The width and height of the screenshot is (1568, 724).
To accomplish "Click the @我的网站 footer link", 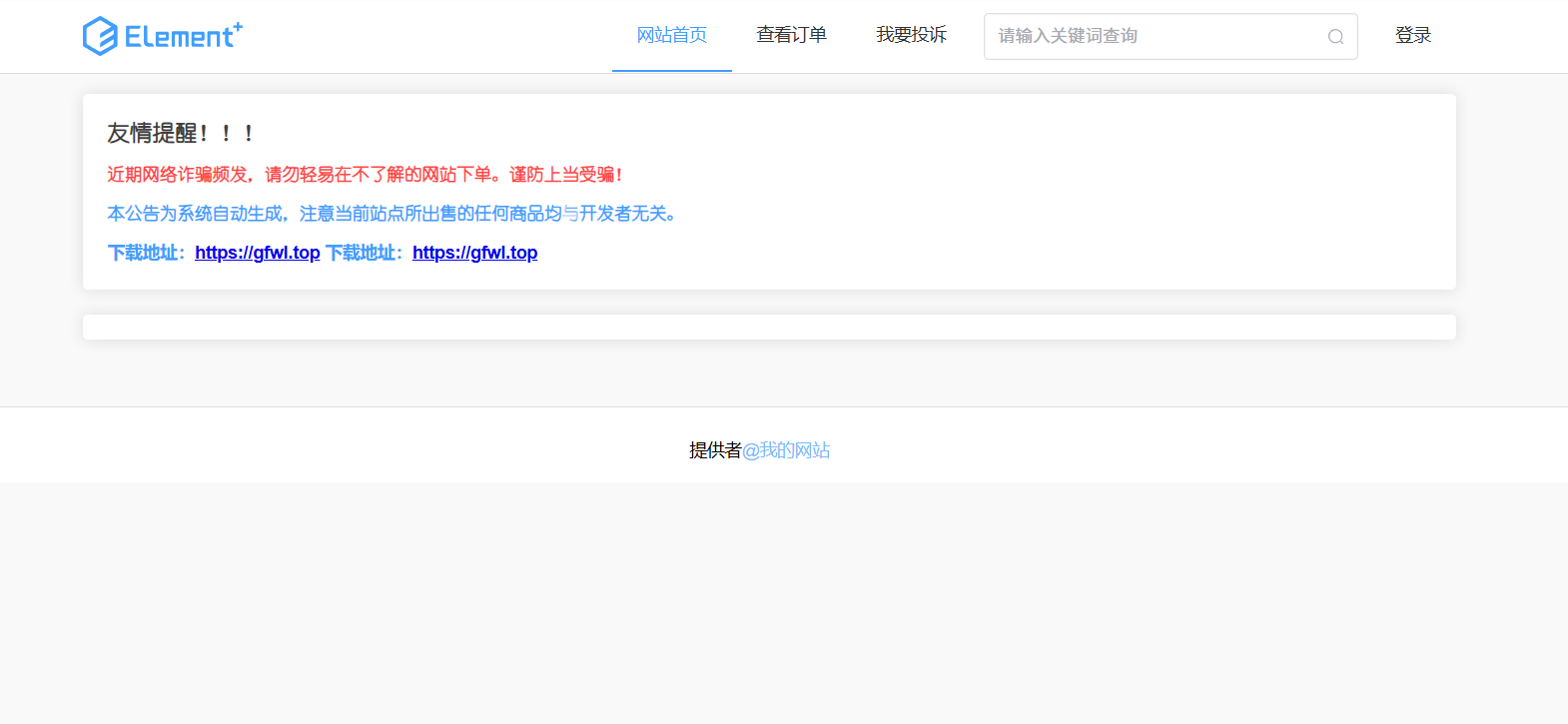I will coord(786,450).
